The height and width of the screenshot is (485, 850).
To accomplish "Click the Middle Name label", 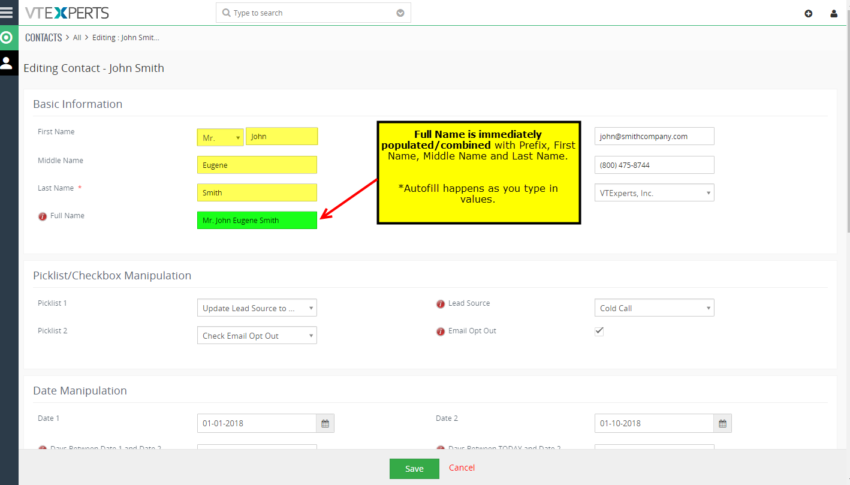I will 60,160.
